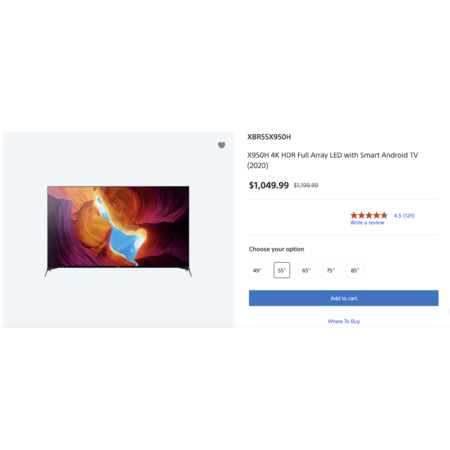This screenshot has height=450, width=450.
Task: Select the 55" screen size option
Action: tap(282, 270)
